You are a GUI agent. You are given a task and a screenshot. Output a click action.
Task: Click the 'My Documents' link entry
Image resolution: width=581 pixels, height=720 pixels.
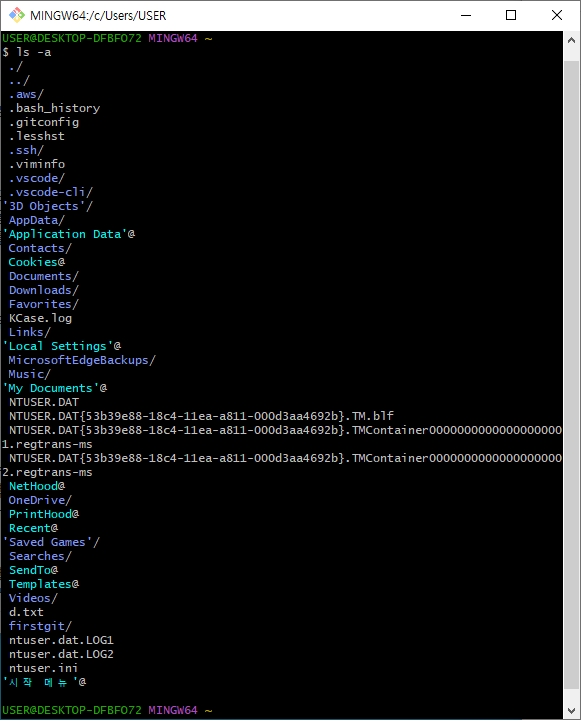[55, 388]
